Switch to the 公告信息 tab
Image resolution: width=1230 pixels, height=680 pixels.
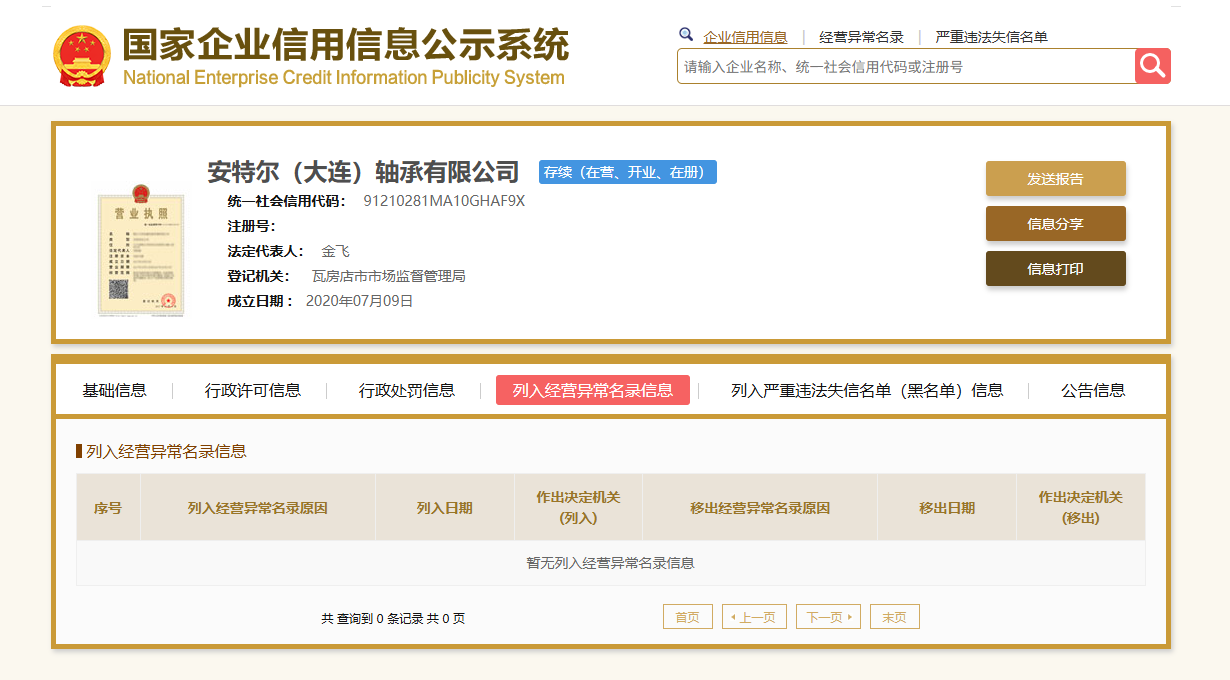(1093, 390)
